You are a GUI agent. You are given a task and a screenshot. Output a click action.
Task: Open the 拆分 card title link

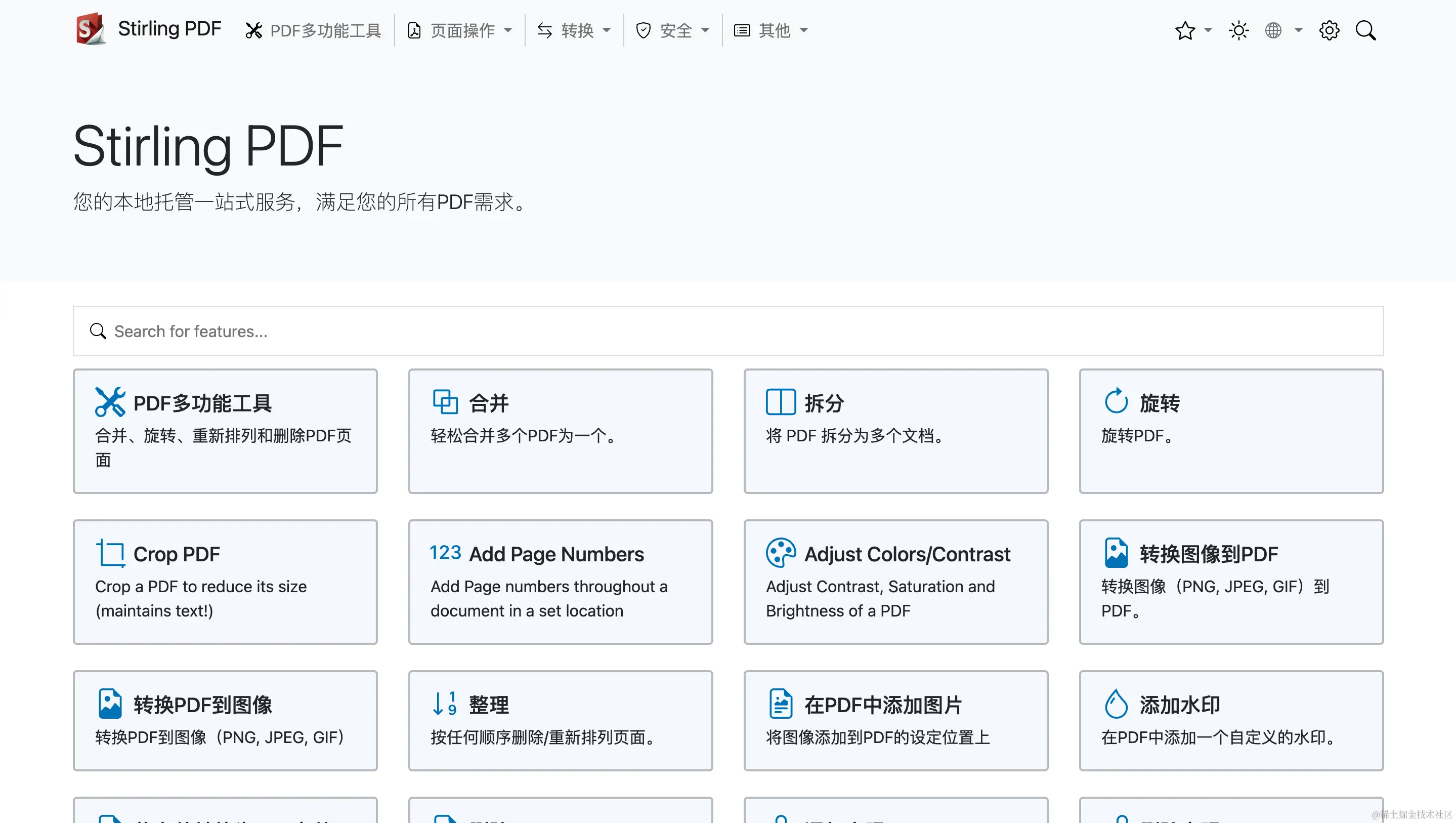824,403
